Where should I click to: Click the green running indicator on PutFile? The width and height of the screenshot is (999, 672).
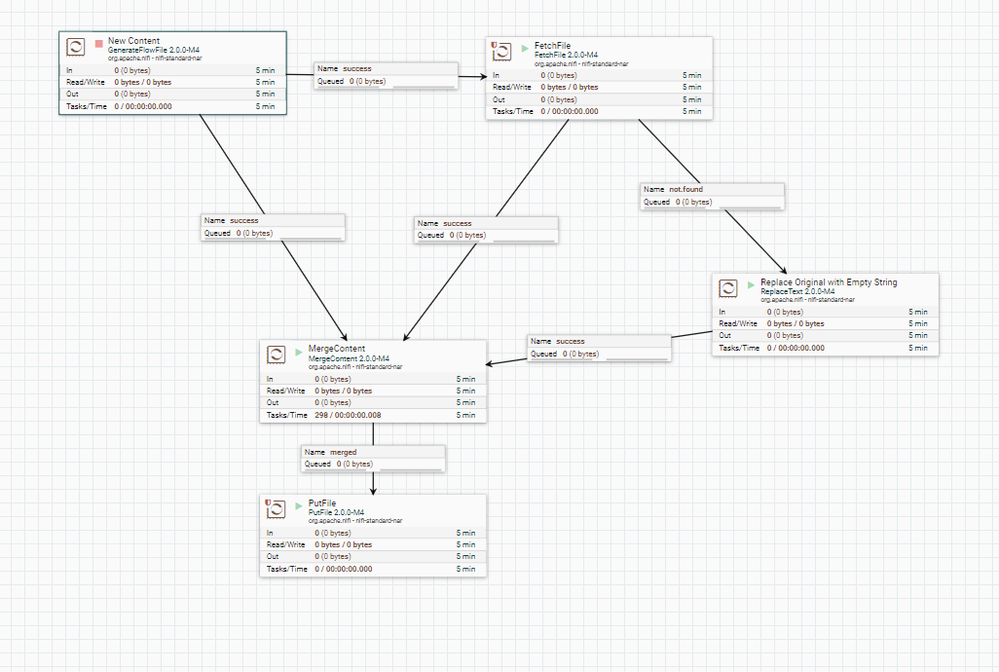[x=299, y=506]
